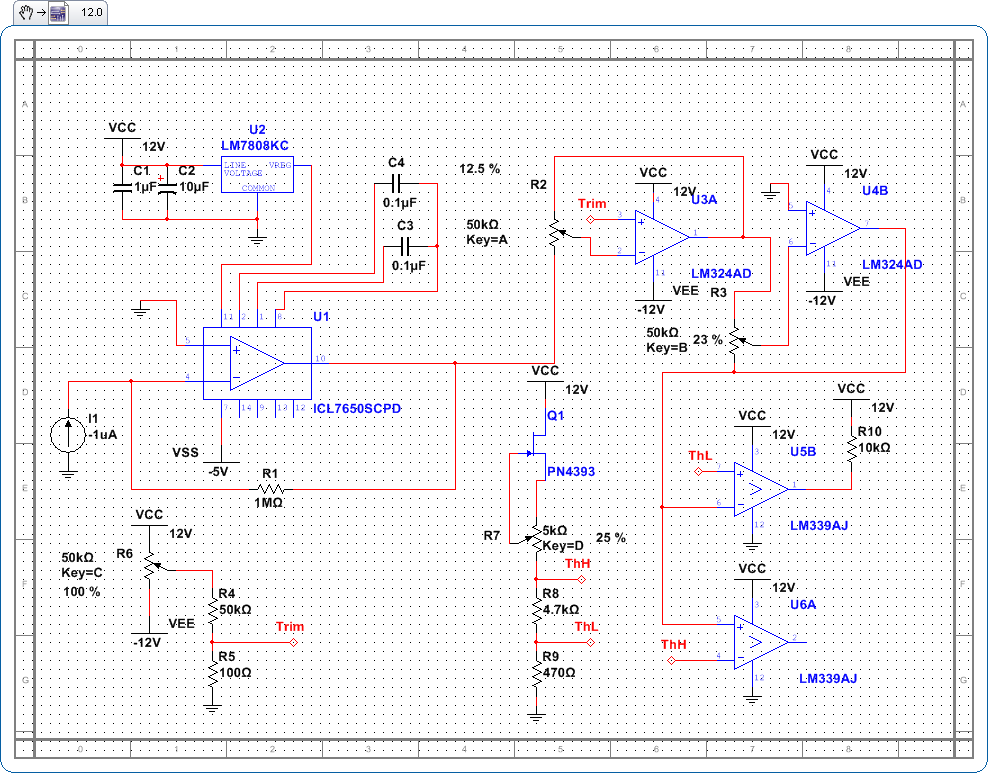Click the -1uA value of source I1
This screenshot has height=773, width=988.
pos(102,434)
